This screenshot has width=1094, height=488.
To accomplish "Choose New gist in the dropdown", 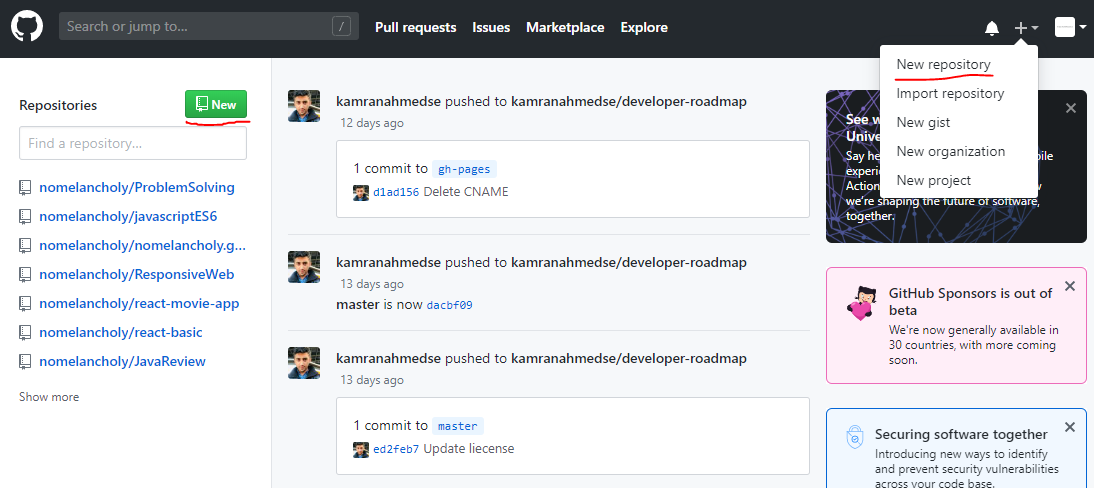I will tap(923, 122).
